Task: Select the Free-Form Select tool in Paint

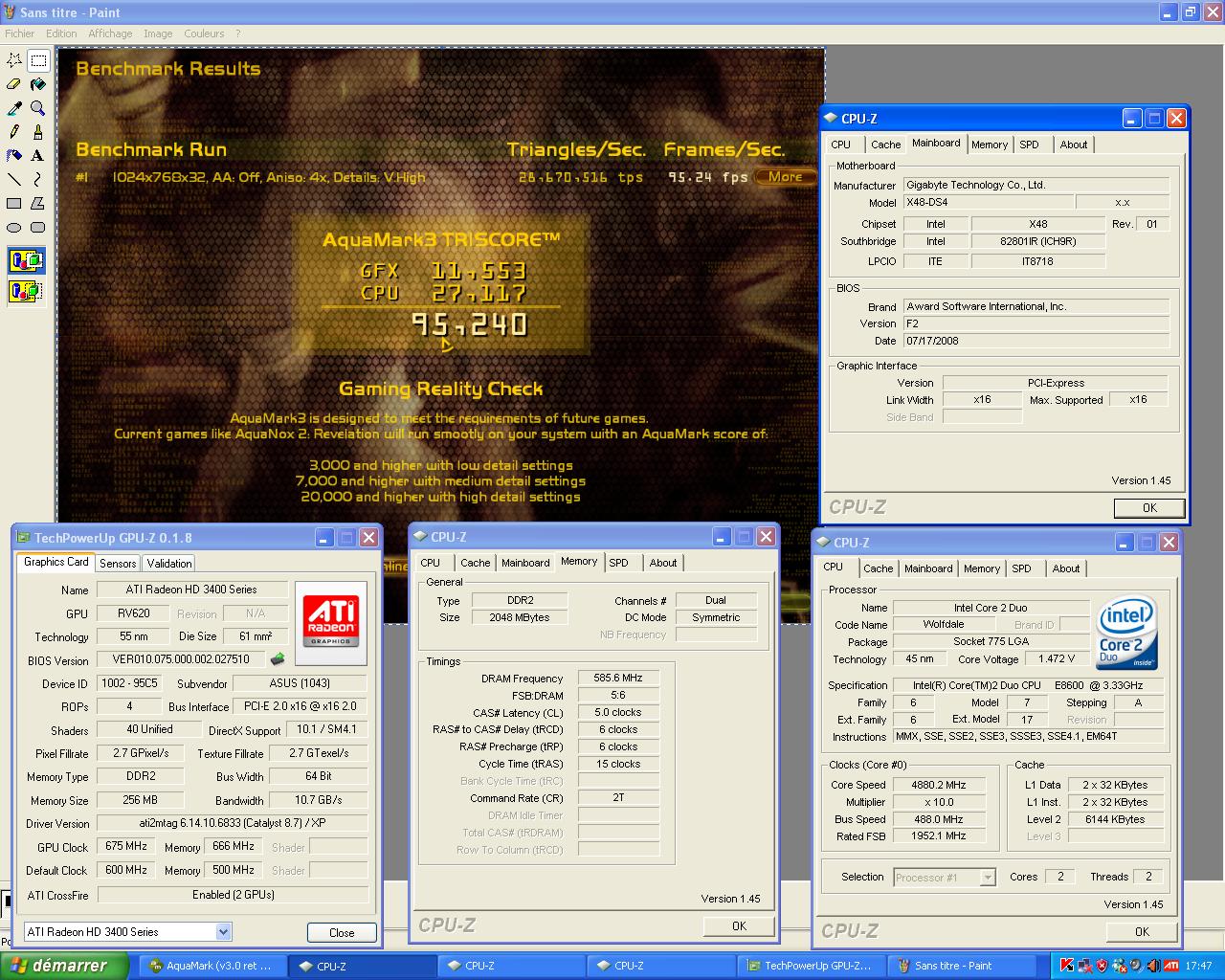Action: [14, 60]
